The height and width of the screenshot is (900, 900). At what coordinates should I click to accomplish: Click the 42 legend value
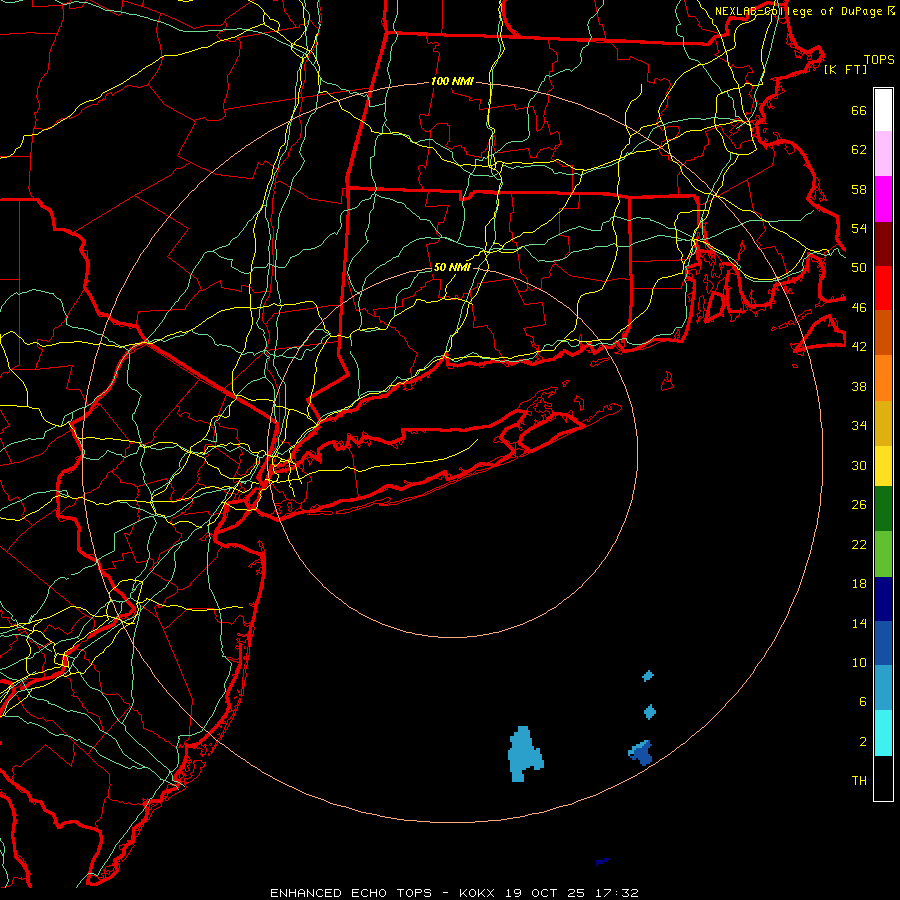point(859,346)
